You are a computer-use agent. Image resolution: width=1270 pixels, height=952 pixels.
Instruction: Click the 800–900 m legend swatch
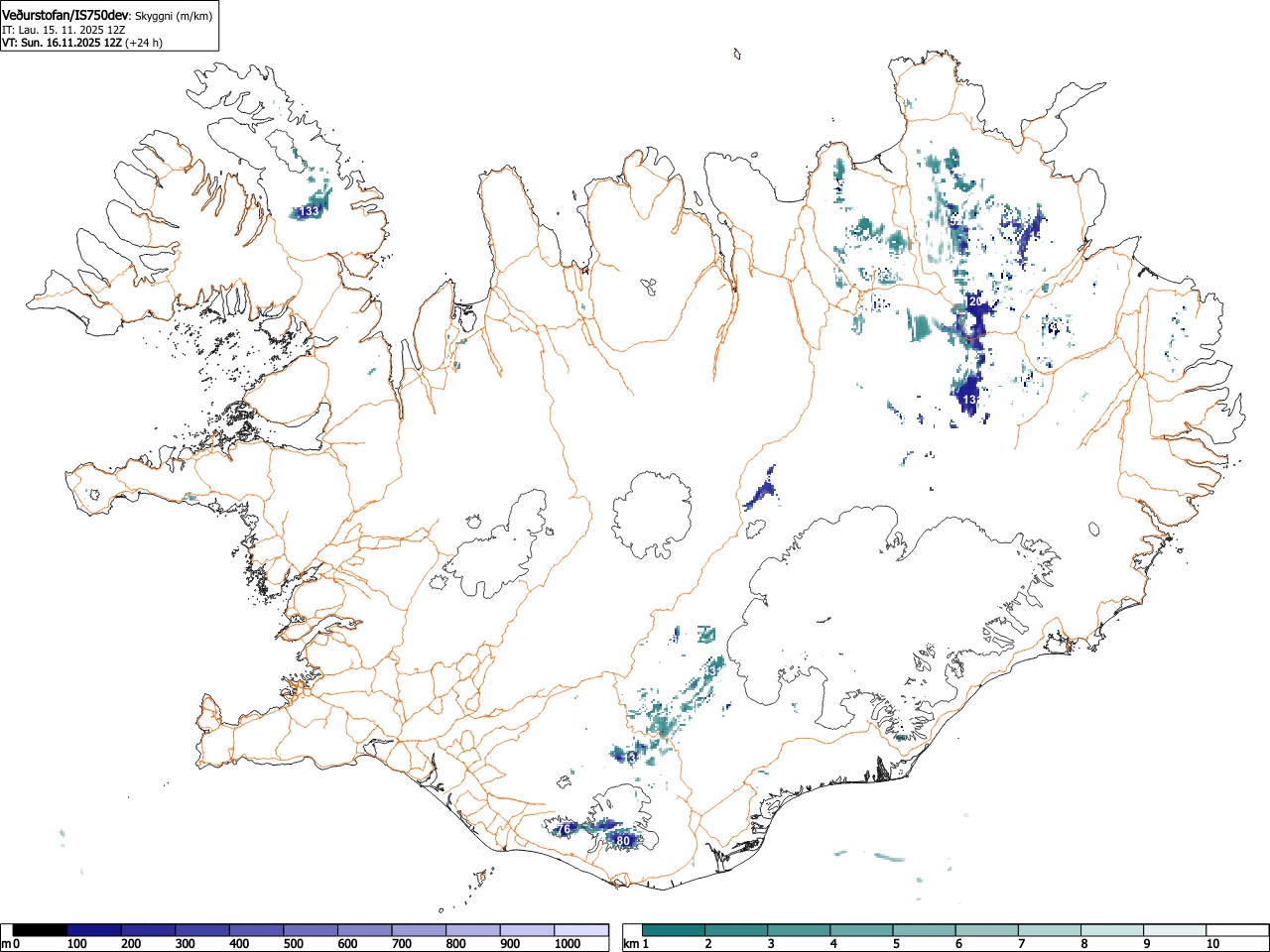tap(473, 930)
